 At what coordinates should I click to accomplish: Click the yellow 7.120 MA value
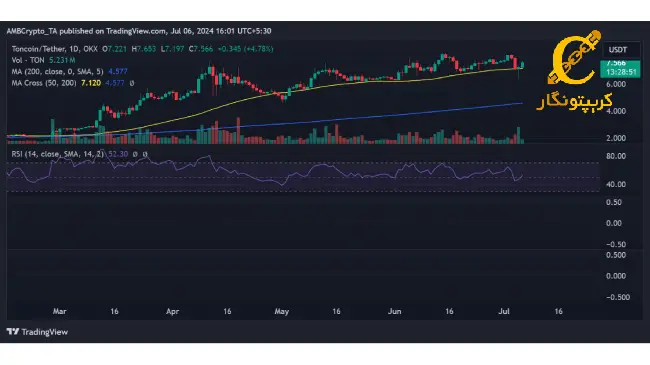point(91,83)
